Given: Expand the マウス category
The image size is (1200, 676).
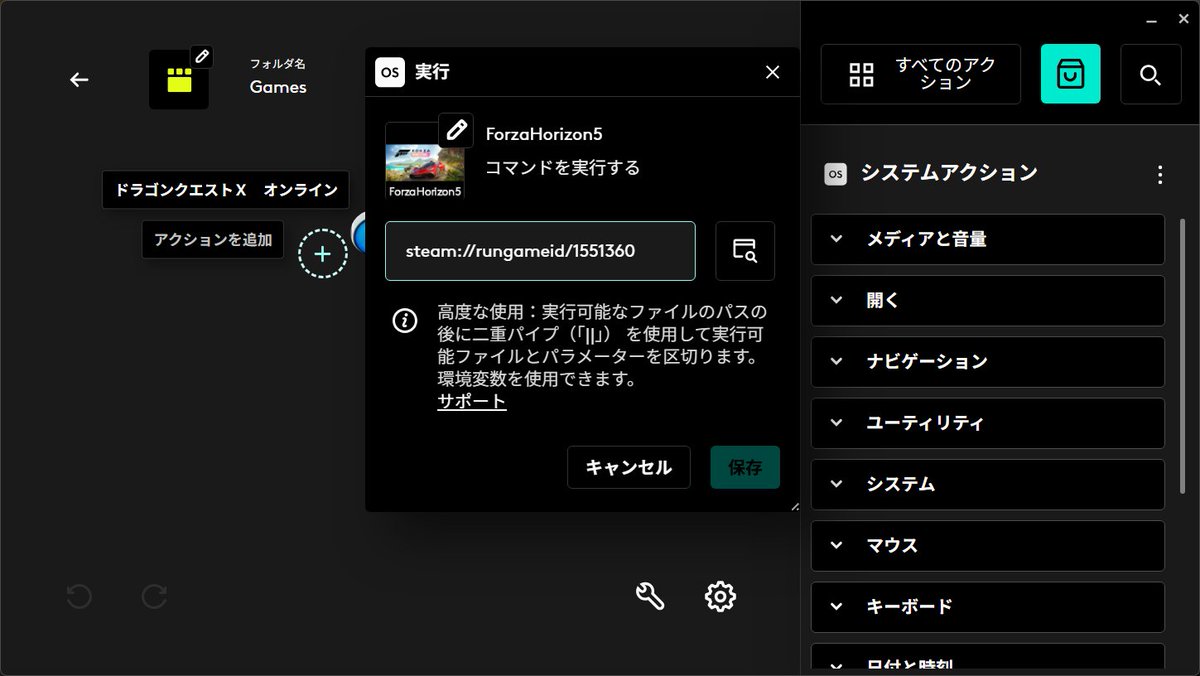Looking at the screenshot, I should pos(988,546).
